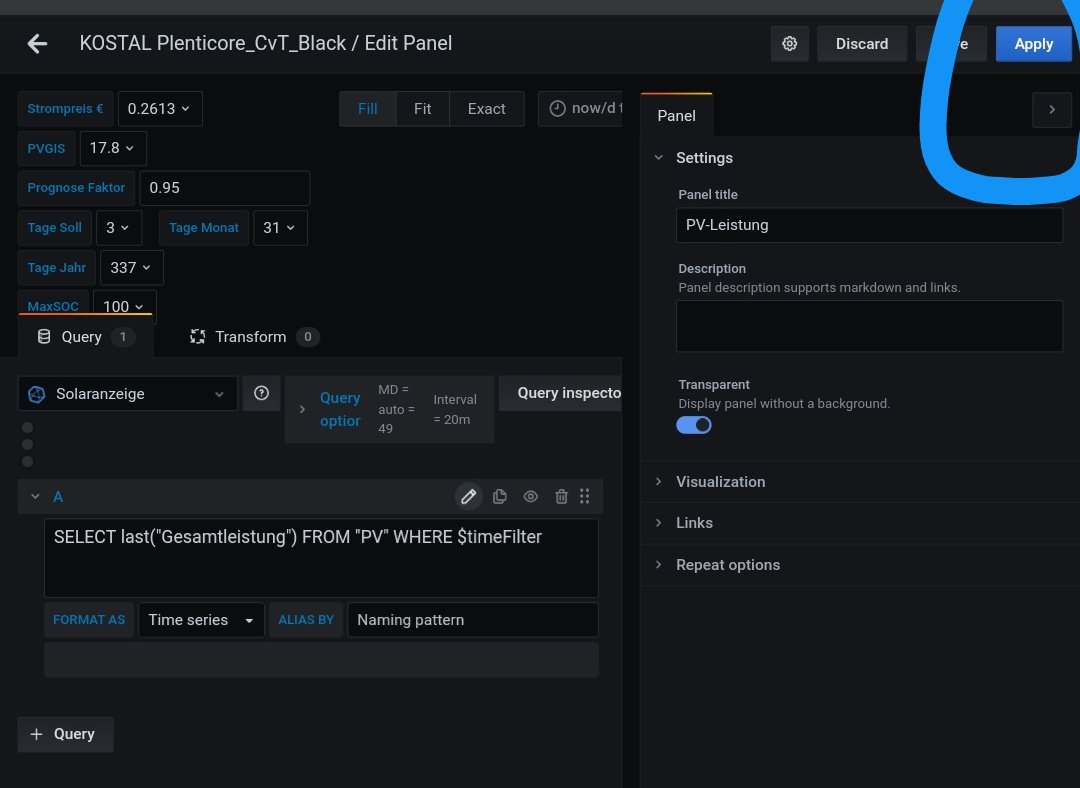Select the Fit view mode
The image size is (1080, 788).
[422, 109]
